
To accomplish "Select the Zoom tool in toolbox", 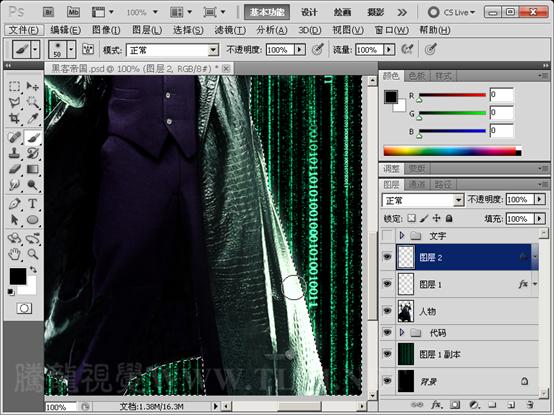I will point(33,254).
